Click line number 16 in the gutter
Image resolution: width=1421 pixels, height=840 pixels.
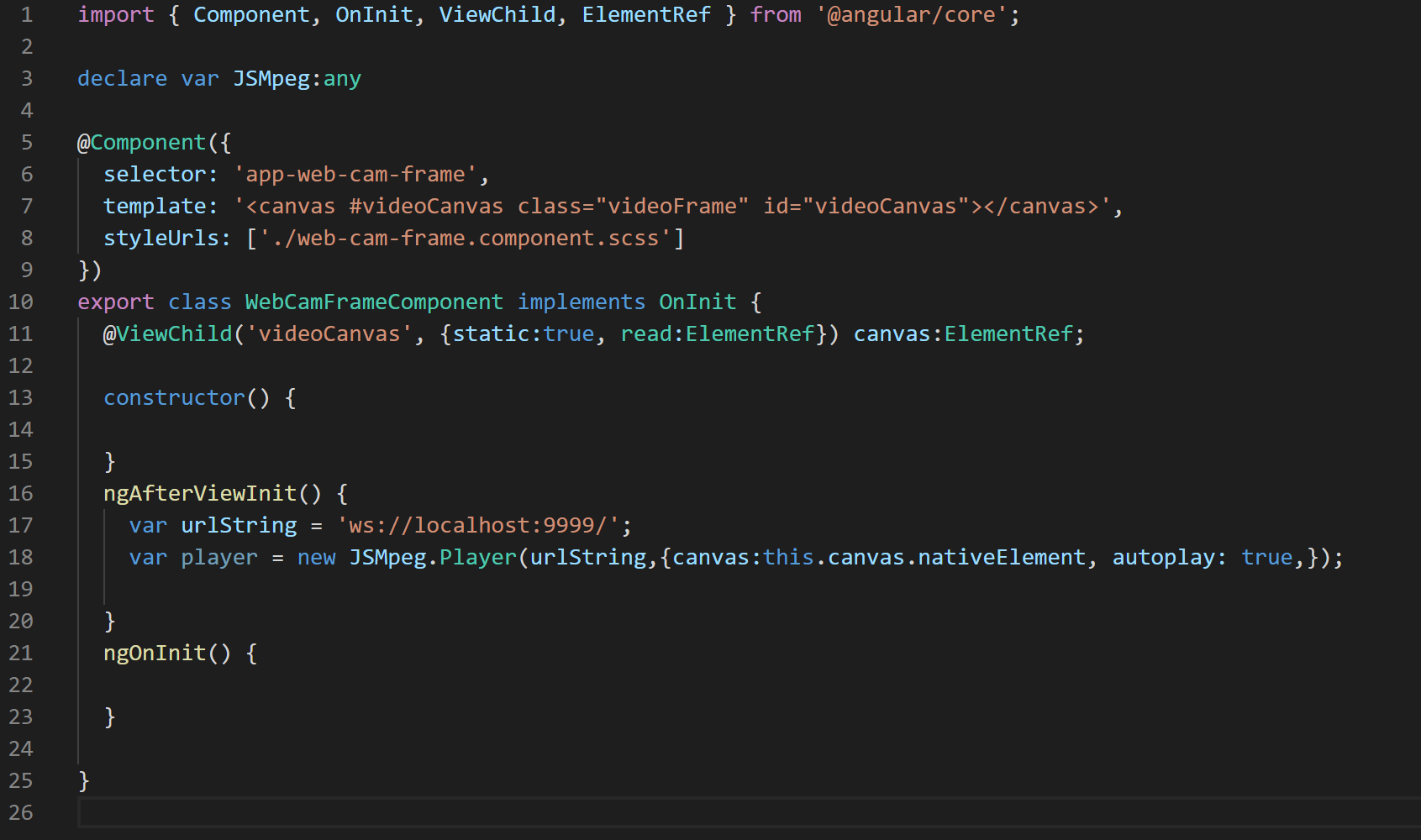tap(21, 494)
